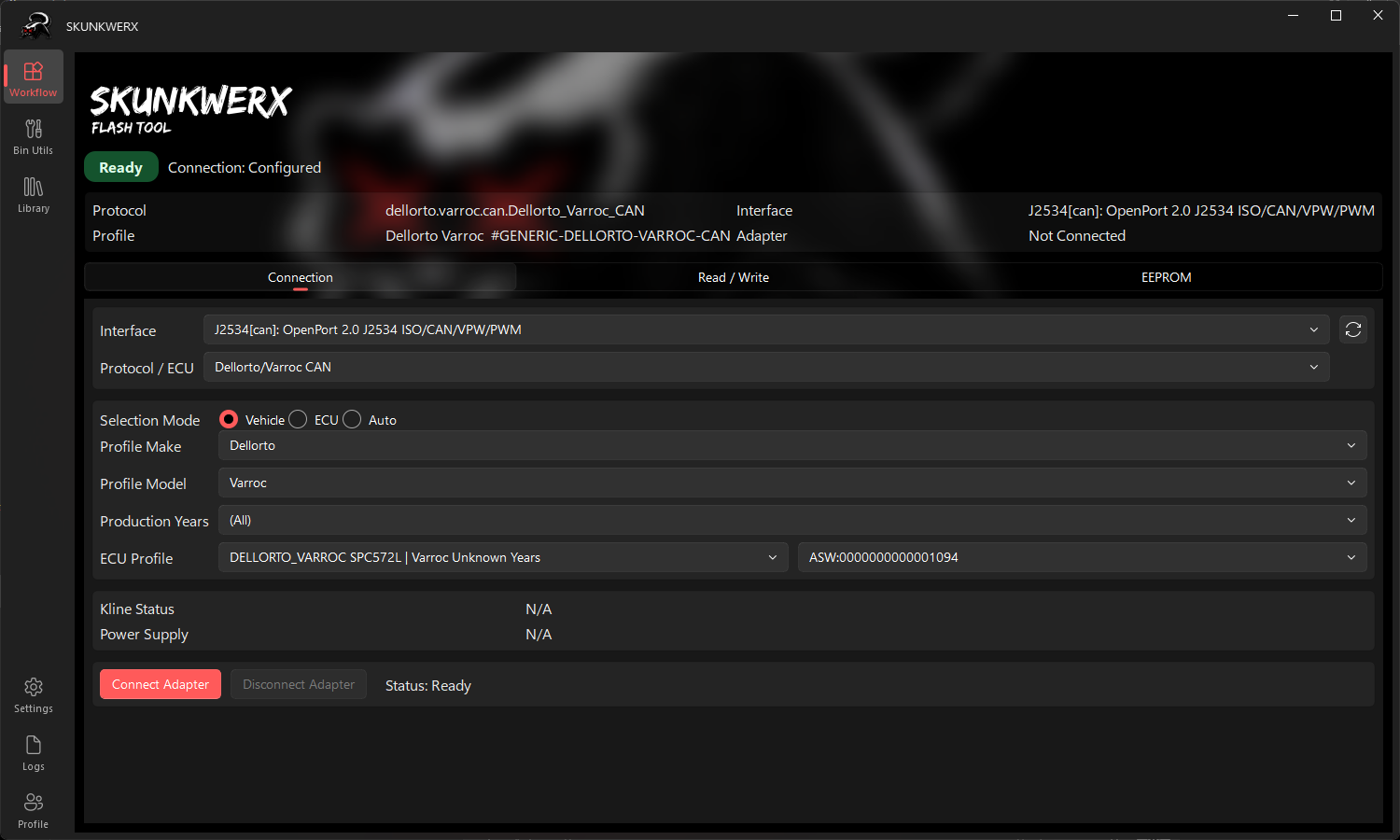Open the Library sidebar section
Viewport: 1400px width, 840px height.
click(x=34, y=194)
